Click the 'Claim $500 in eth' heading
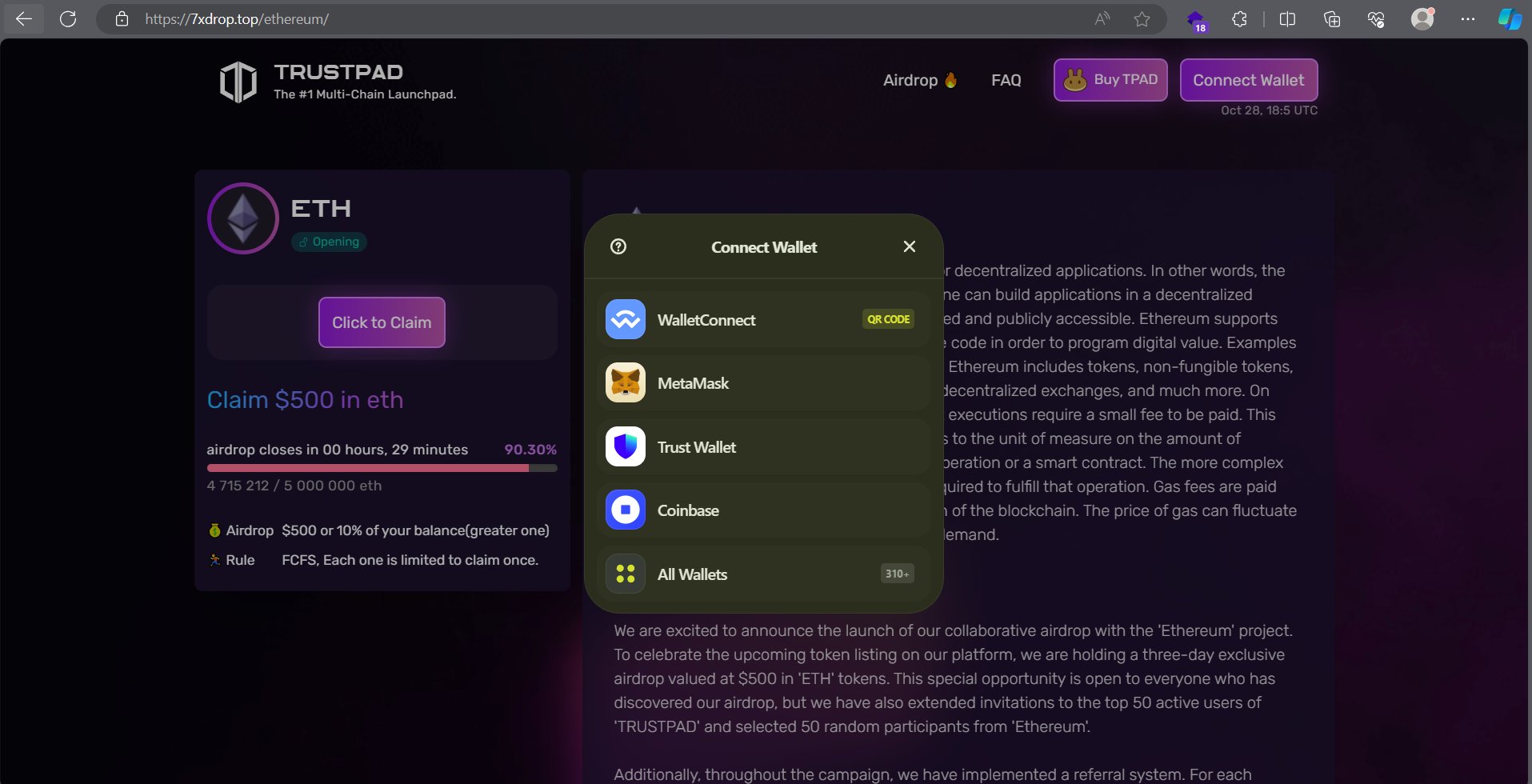Screen dimensions: 1532x784 (x=305, y=399)
